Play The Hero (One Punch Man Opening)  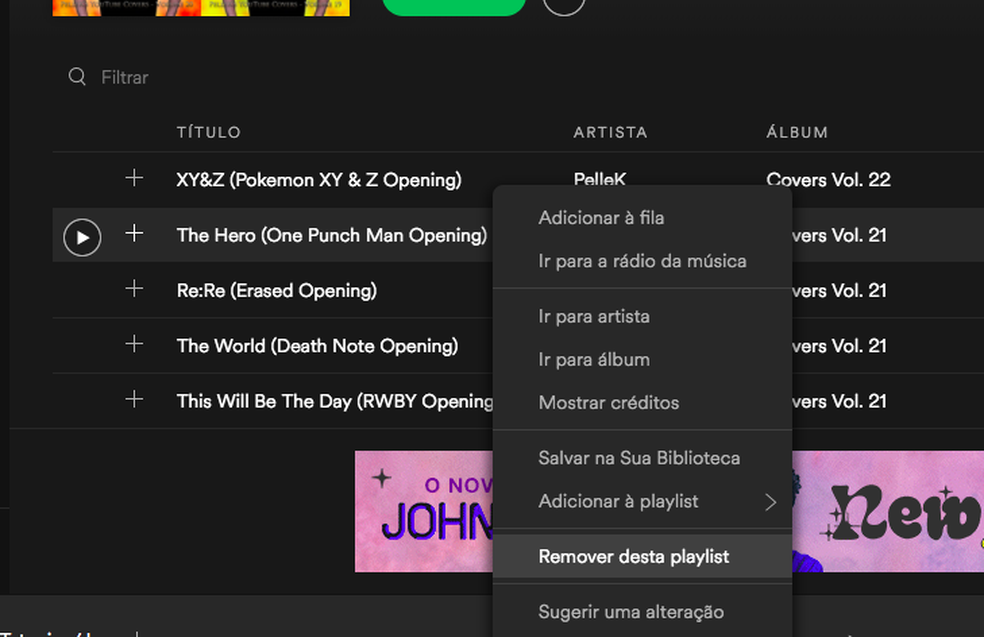tap(82, 237)
